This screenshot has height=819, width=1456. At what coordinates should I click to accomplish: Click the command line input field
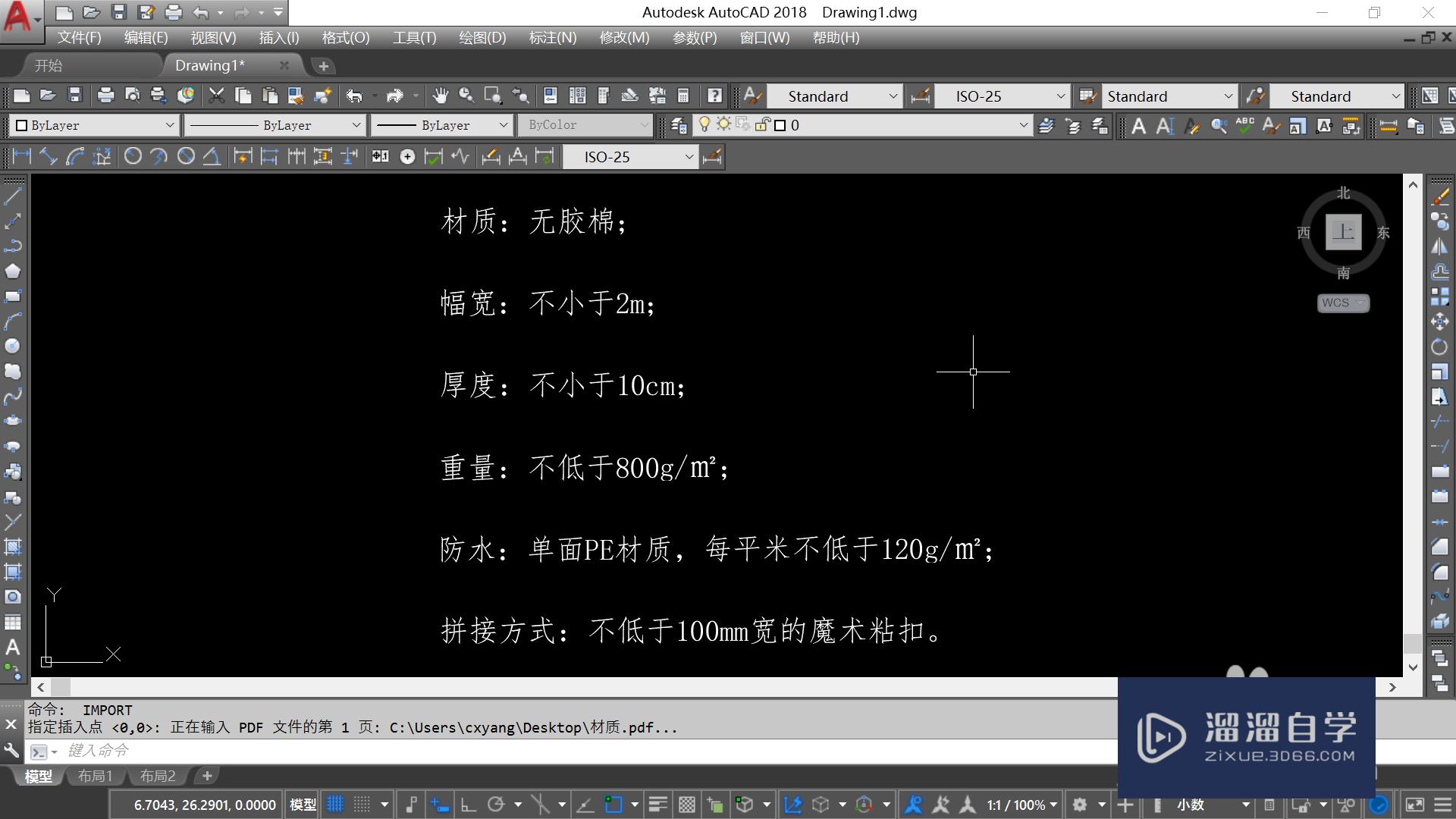click(591, 751)
